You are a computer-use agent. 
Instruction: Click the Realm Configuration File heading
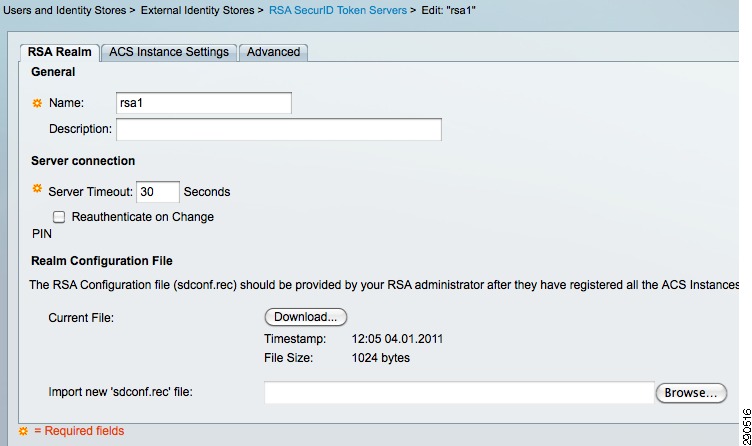point(102,261)
